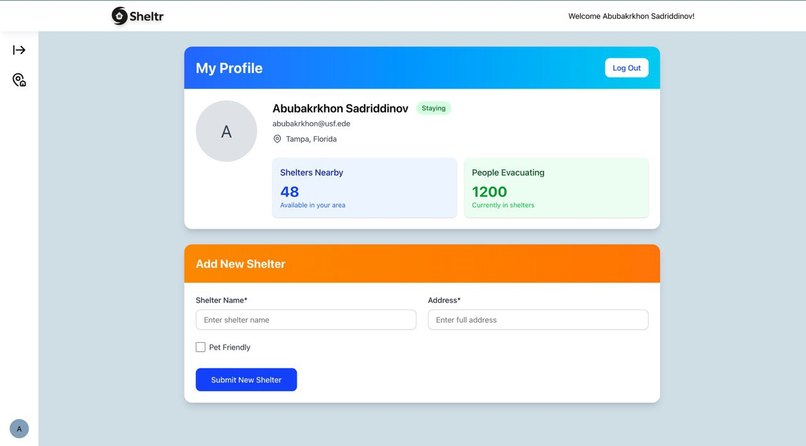Screen dimensions: 806x446
Task: Focus the Address input field
Action: 538,320
